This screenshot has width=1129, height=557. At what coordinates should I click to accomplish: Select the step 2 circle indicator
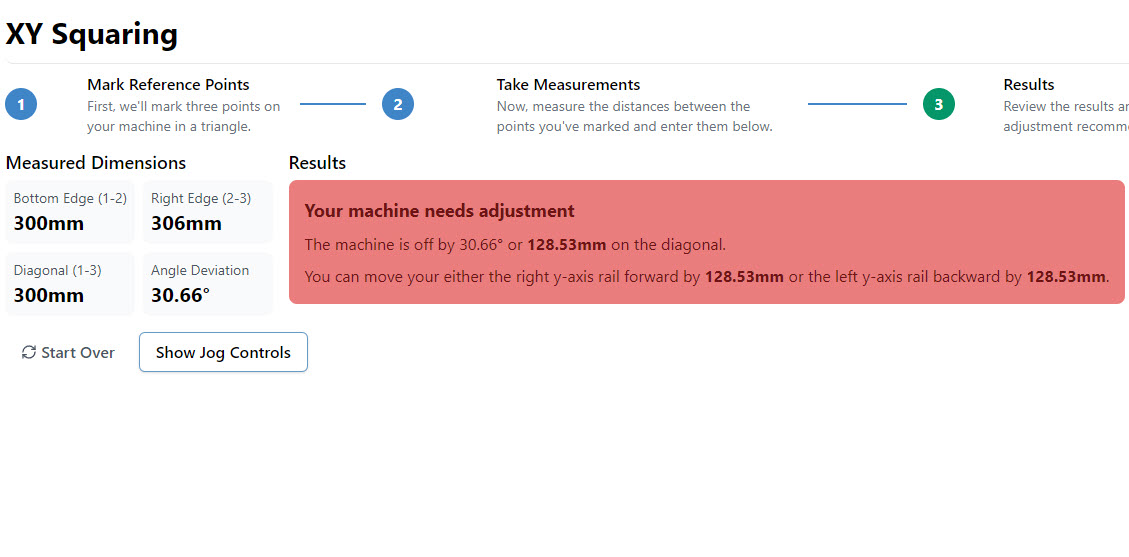398,104
